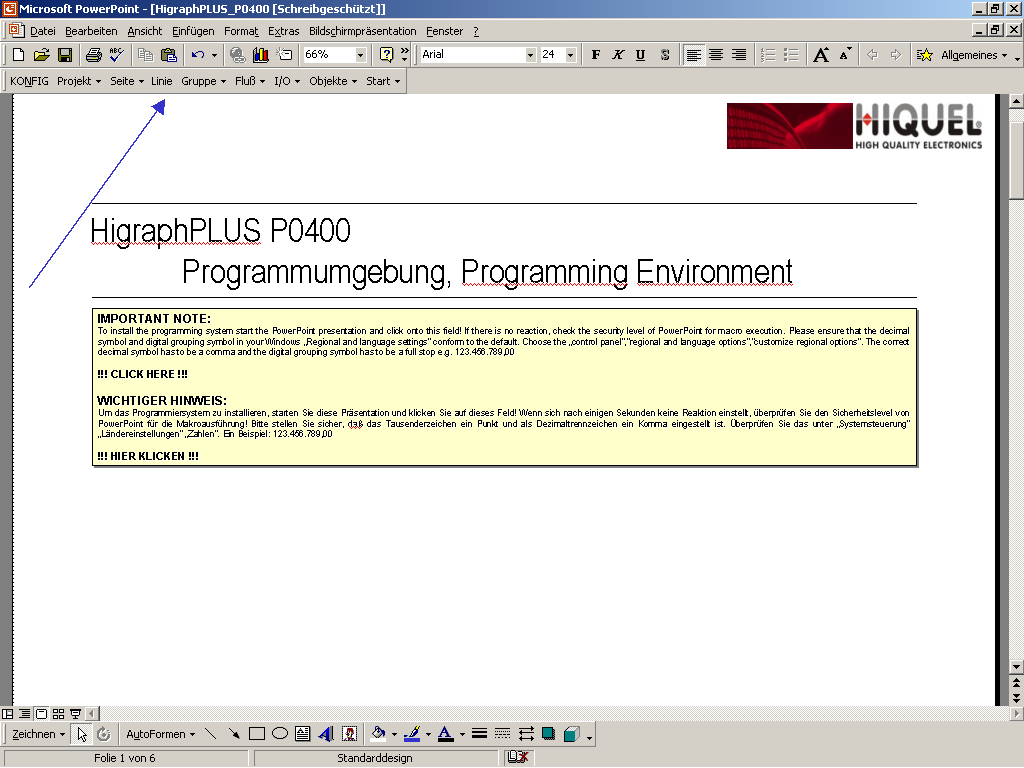Toggle bulleted list formatting
The image size is (1024, 768).
point(791,55)
